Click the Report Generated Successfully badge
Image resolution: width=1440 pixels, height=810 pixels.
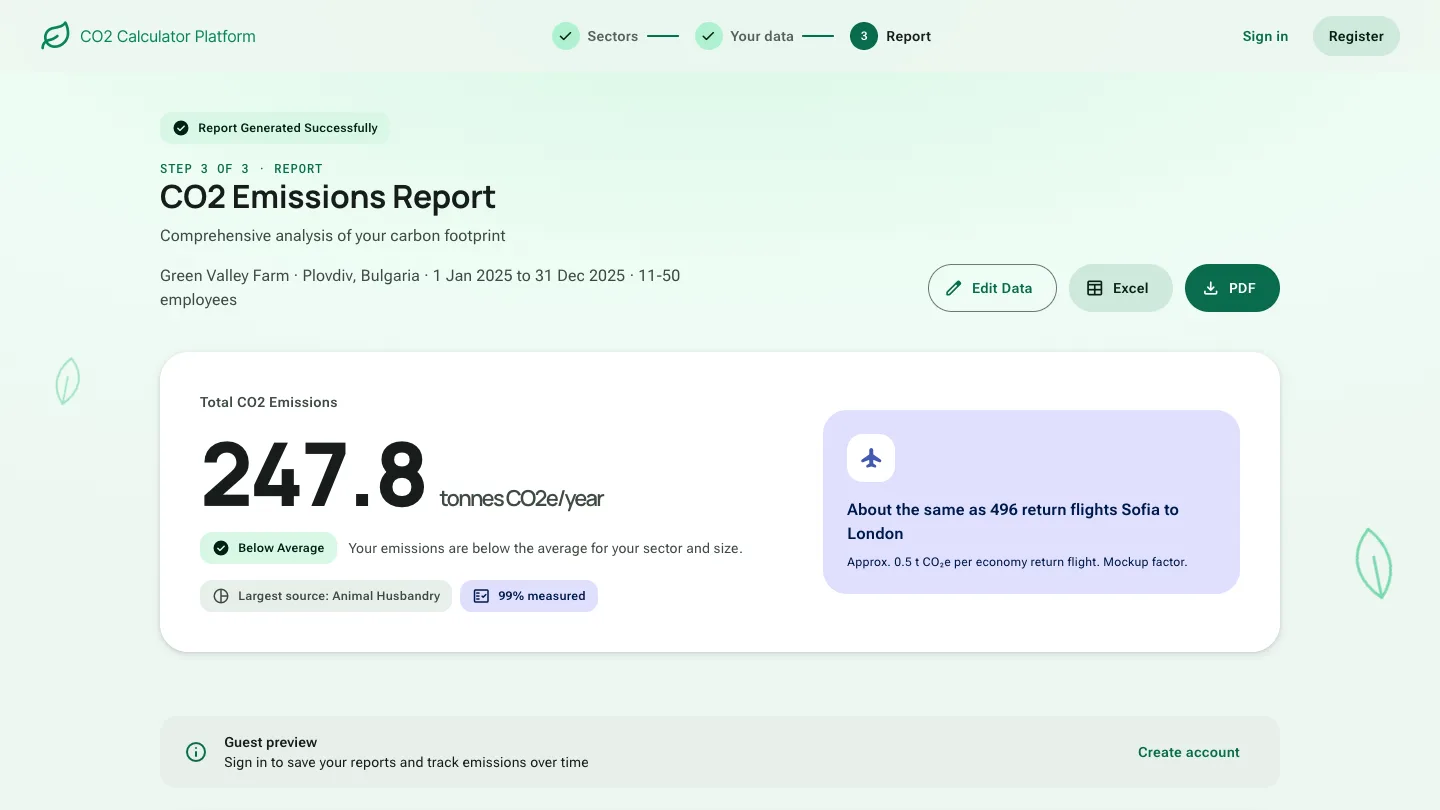coord(274,128)
